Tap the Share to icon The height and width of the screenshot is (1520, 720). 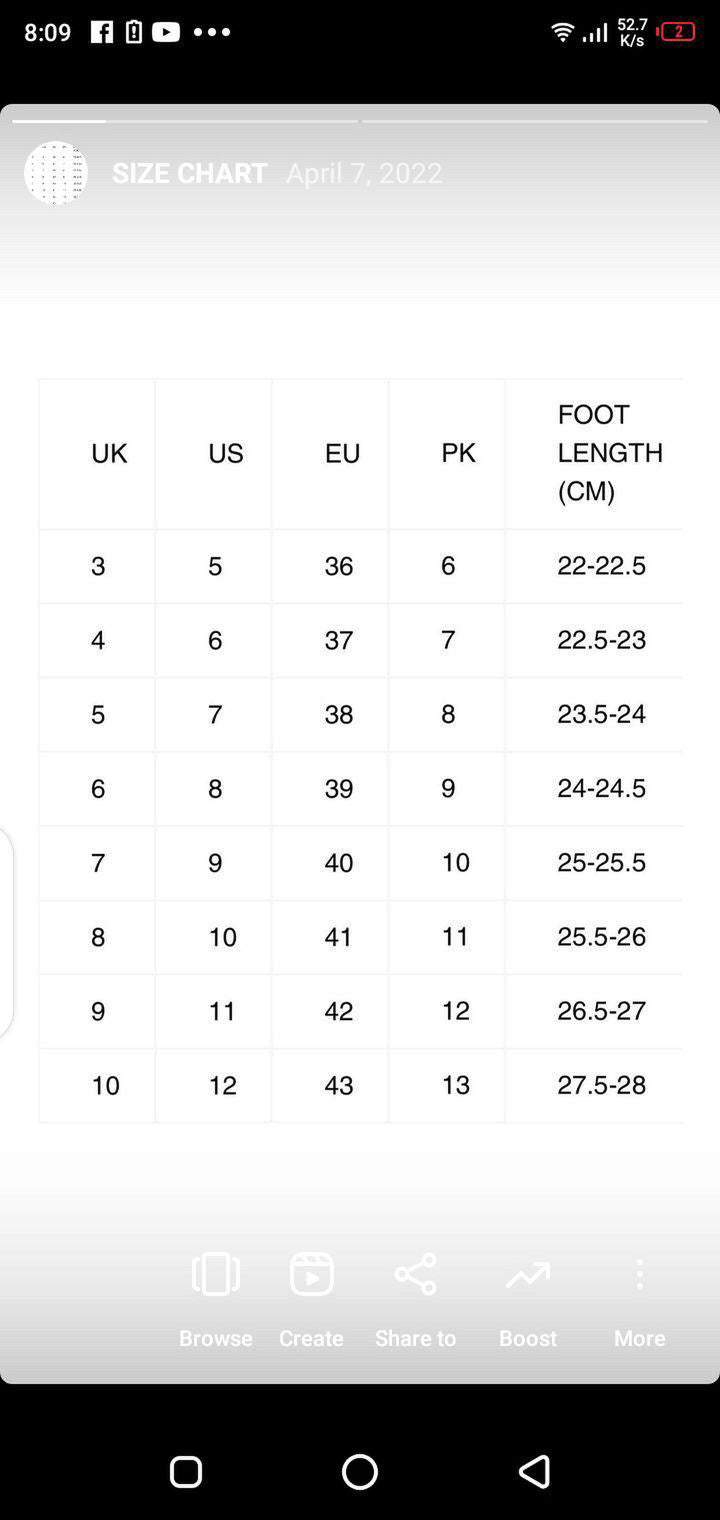[415, 1275]
